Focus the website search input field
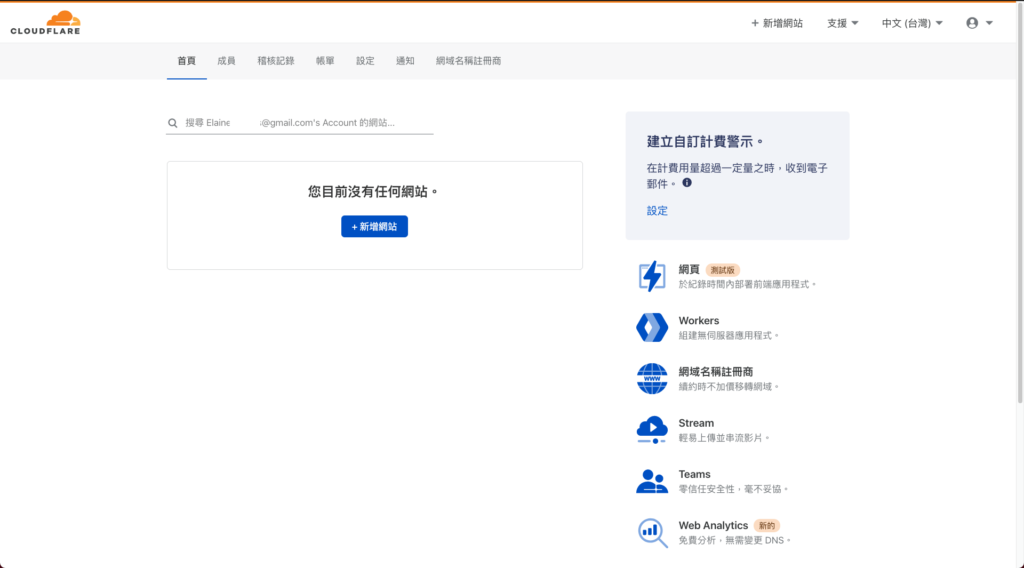This screenshot has height=568, width=1024. [300, 123]
